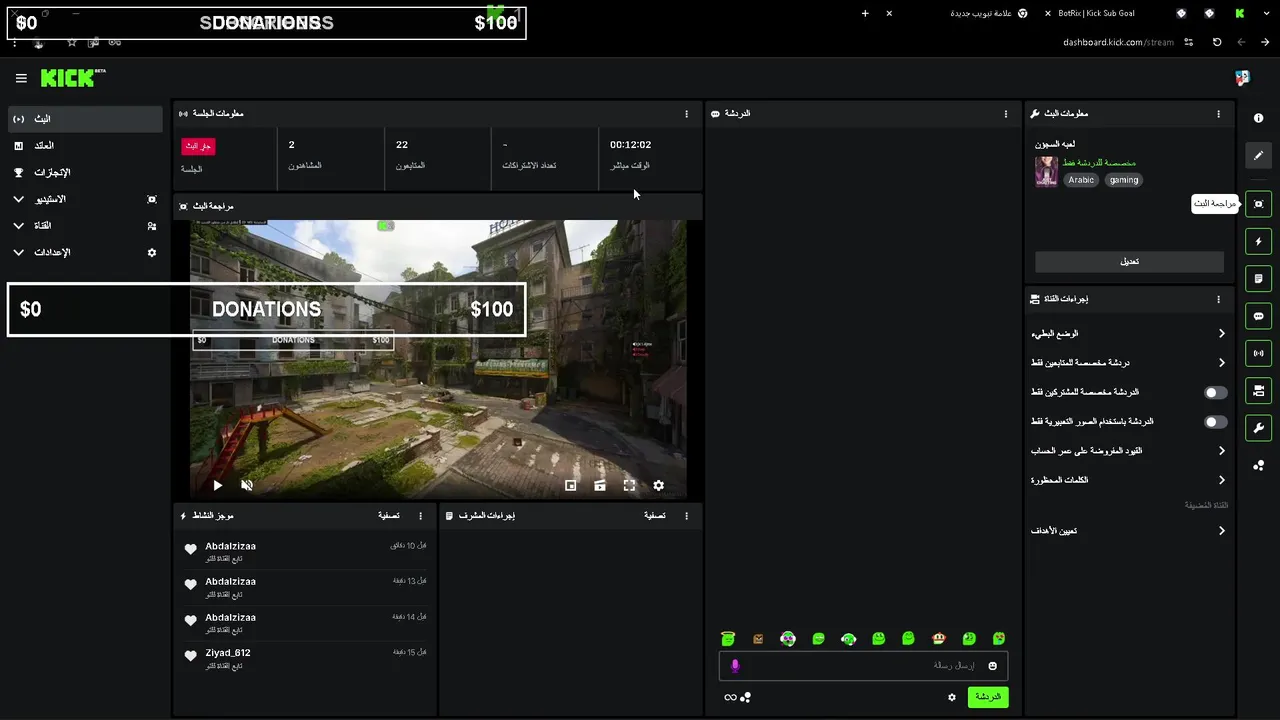Open the activity feed three-dot menu
The width and height of the screenshot is (1280, 720).
click(x=420, y=516)
